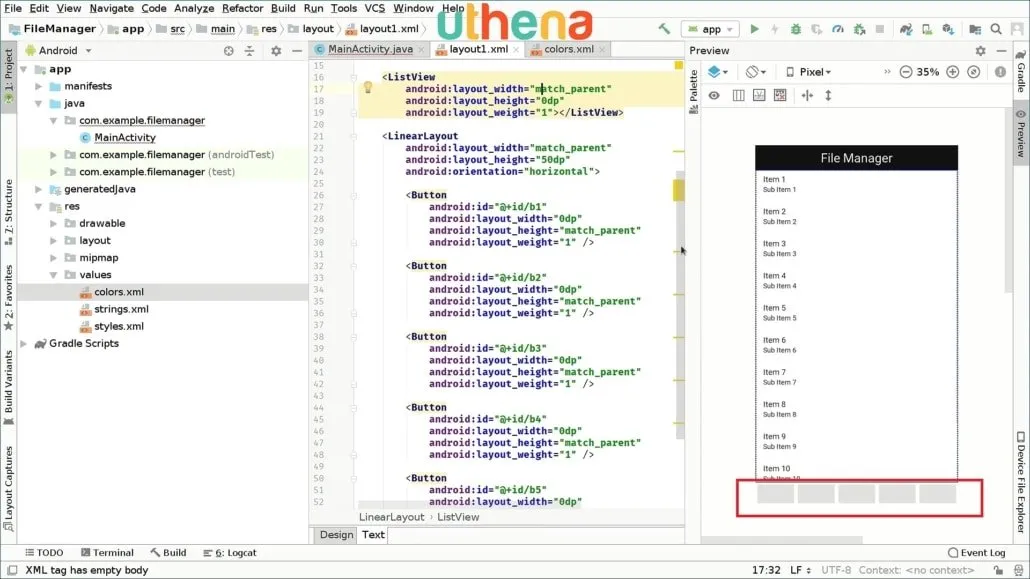Select strings.xml in project tree

[x=121, y=309]
